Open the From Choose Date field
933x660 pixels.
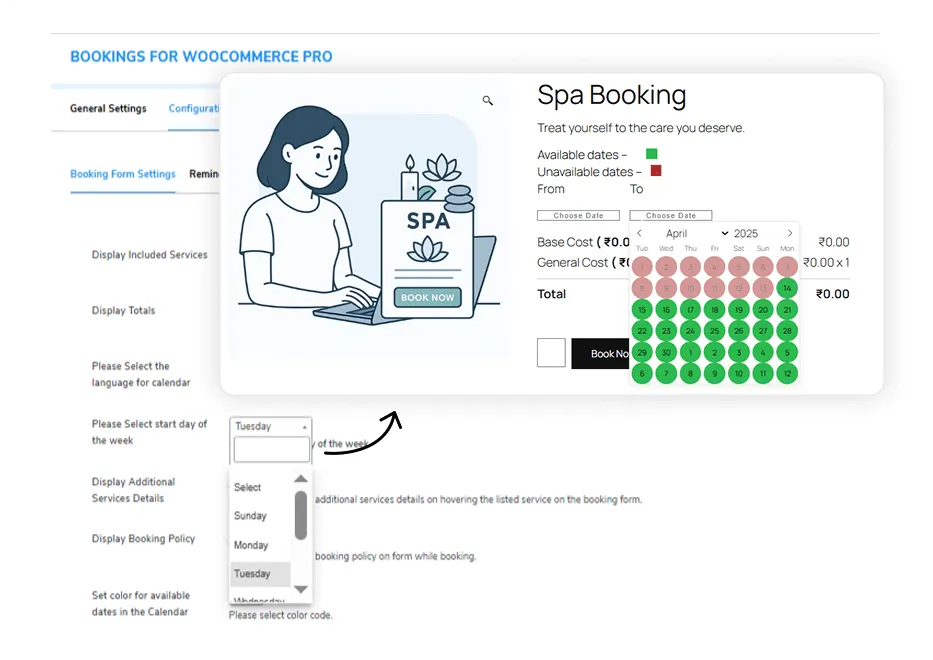tap(578, 215)
